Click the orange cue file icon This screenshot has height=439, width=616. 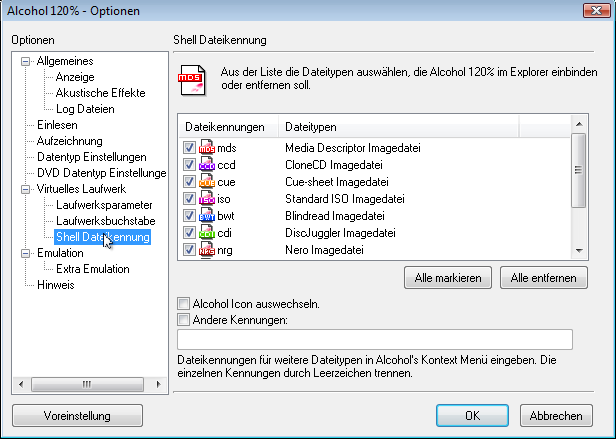[x=207, y=182]
